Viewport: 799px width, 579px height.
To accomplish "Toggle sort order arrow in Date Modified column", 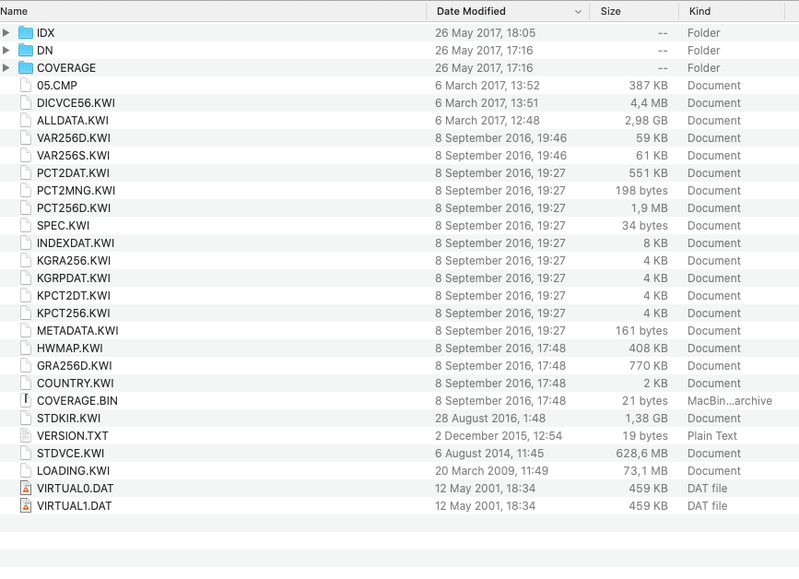I will (578, 12).
